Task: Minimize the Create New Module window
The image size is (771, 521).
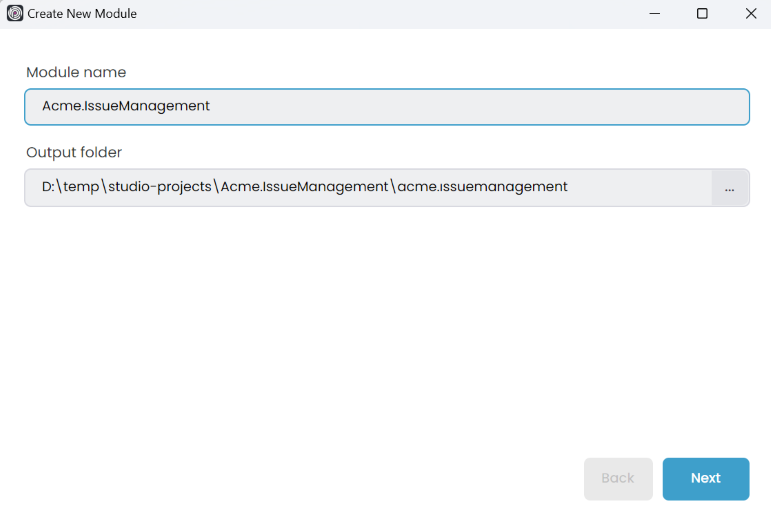Action: tap(654, 14)
